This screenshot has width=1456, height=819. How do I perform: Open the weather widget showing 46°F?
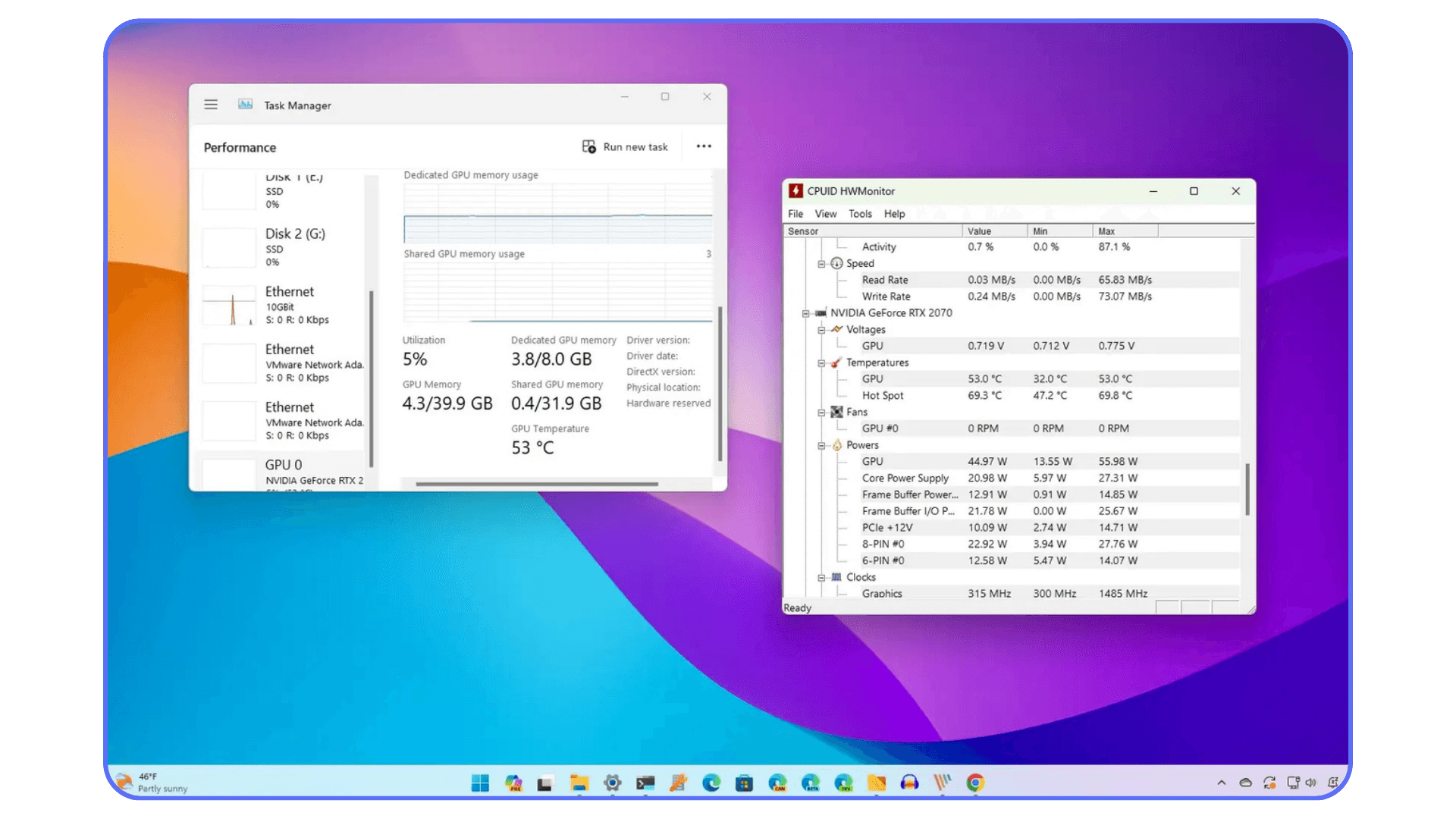152,783
